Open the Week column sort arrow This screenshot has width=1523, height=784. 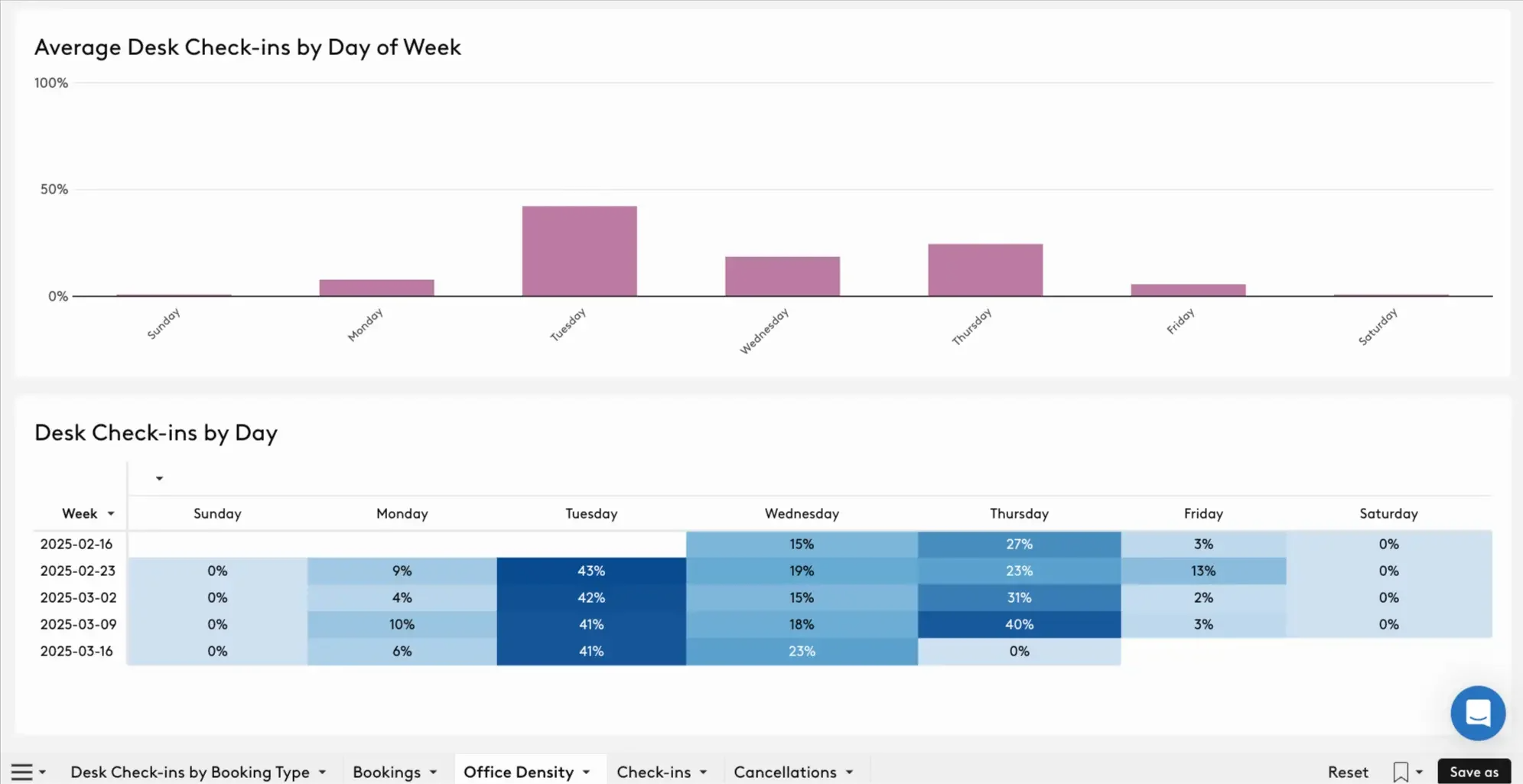tap(111, 514)
